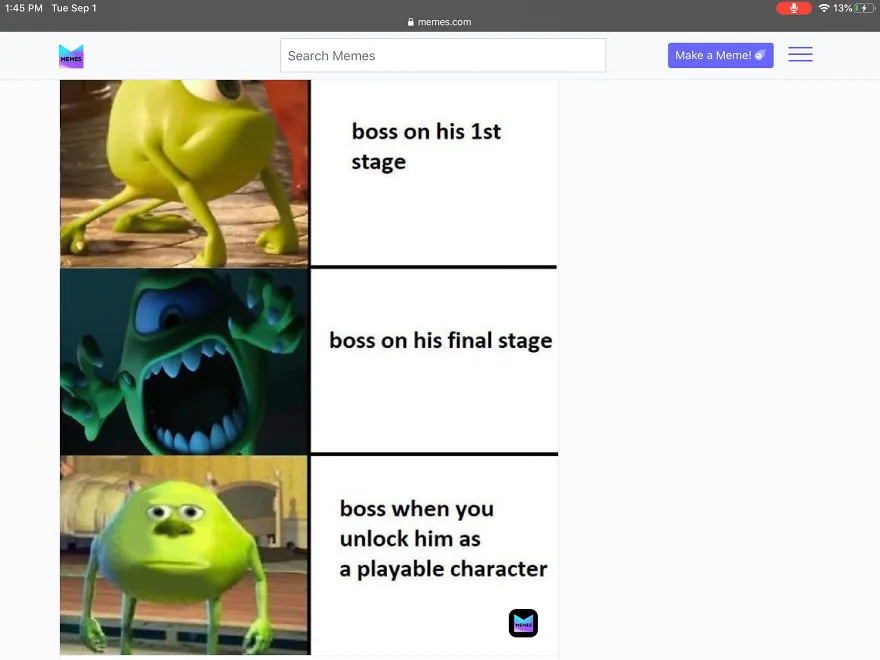Image resolution: width=880 pixels, height=660 pixels.
Task: Tap the "Tue Sep 1" date
Action: (74, 8)
